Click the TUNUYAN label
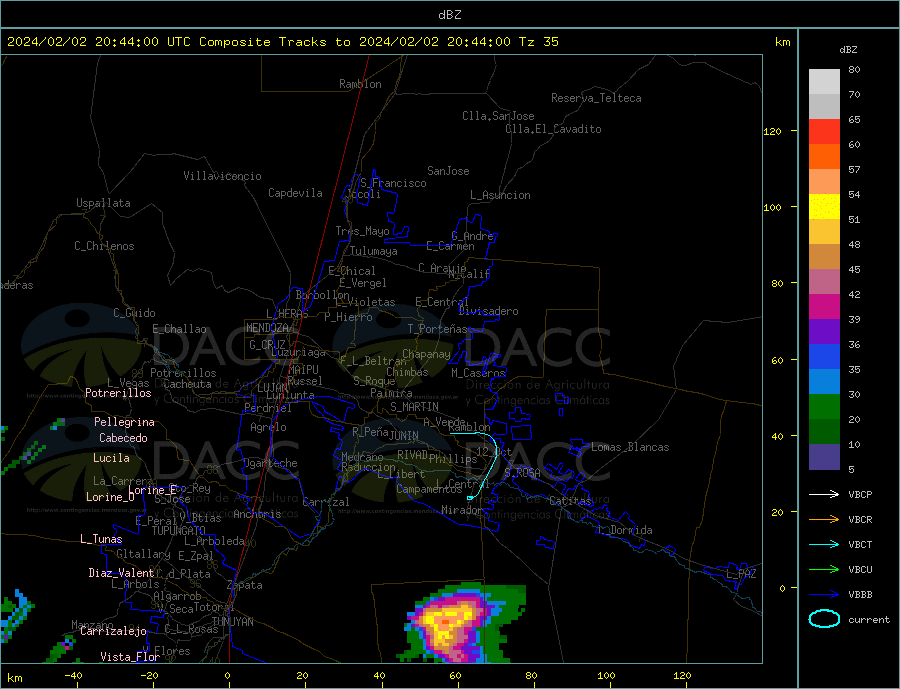 233,622
